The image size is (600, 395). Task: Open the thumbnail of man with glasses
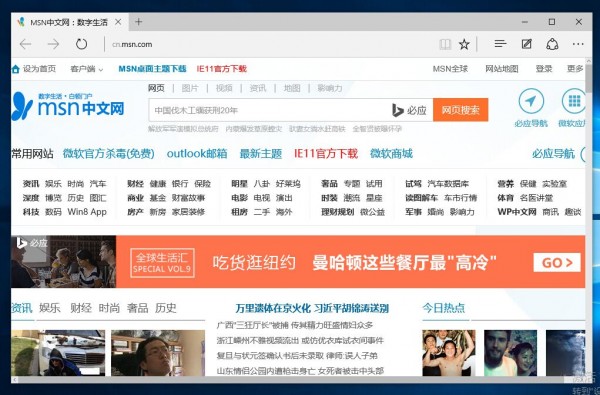point(158,353)
